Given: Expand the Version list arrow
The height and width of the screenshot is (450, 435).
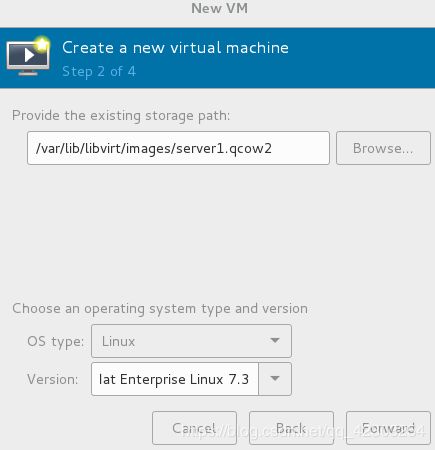Looking at the screenshot, I should [x=275, y=379].
